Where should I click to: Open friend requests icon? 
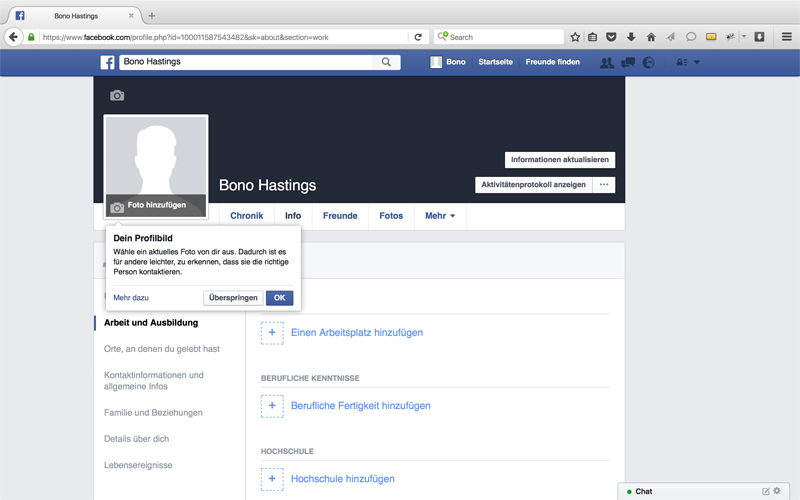point(607,63)
